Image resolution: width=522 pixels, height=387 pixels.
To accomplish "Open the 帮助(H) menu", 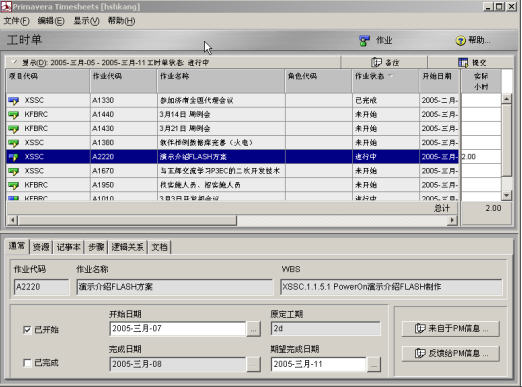I will tap(121, 21).
